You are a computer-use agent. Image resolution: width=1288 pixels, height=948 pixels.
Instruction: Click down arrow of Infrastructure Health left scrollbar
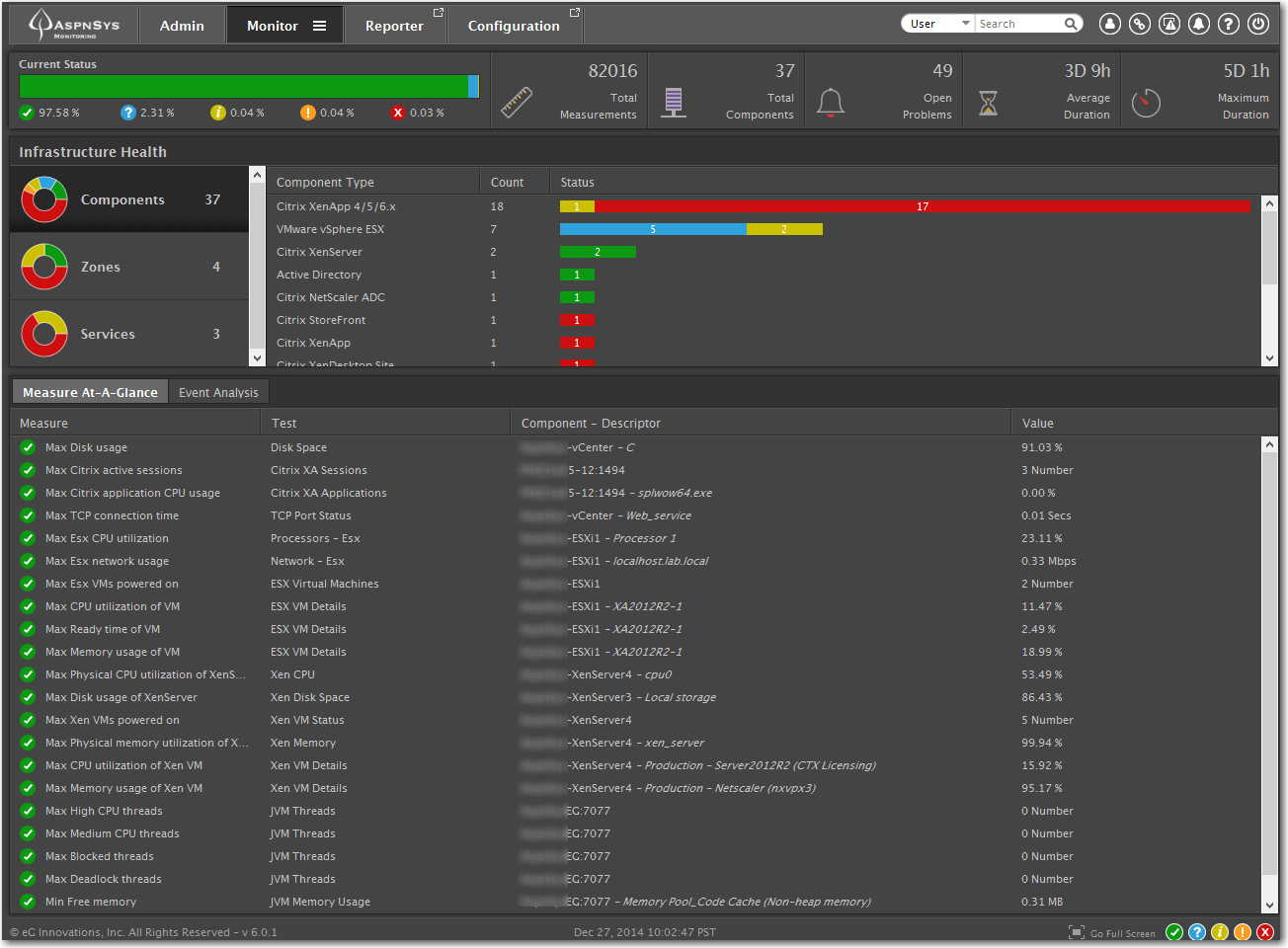(x=258, y=358)
